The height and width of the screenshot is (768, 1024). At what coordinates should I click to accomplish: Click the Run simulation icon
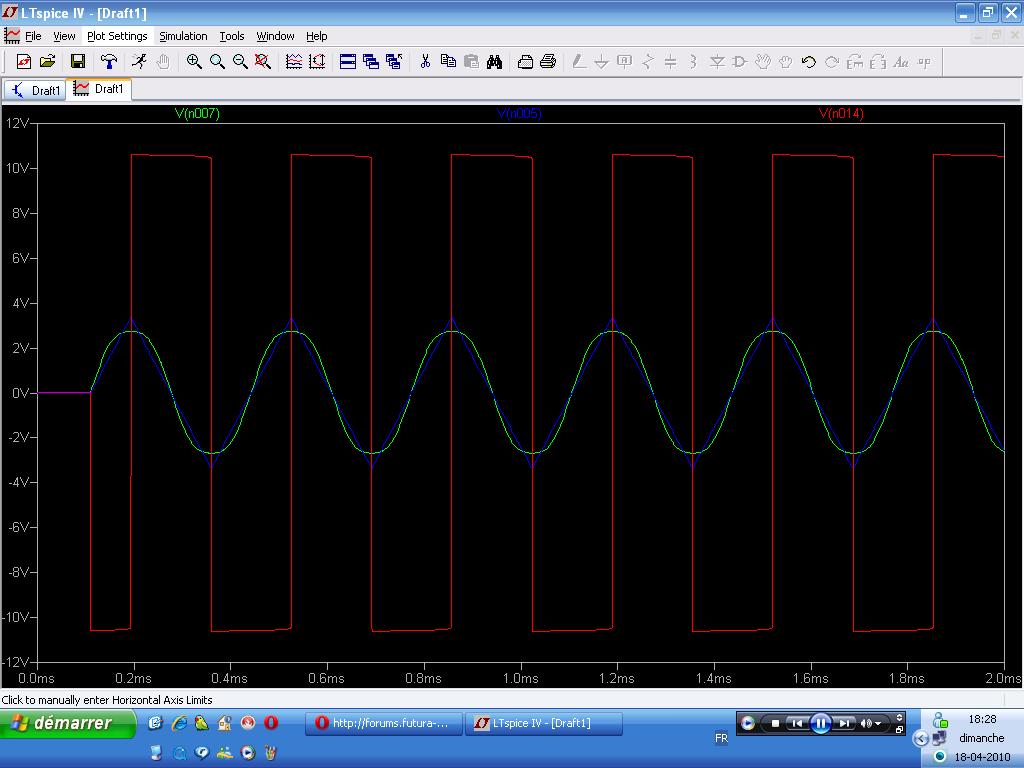(139, 62)
